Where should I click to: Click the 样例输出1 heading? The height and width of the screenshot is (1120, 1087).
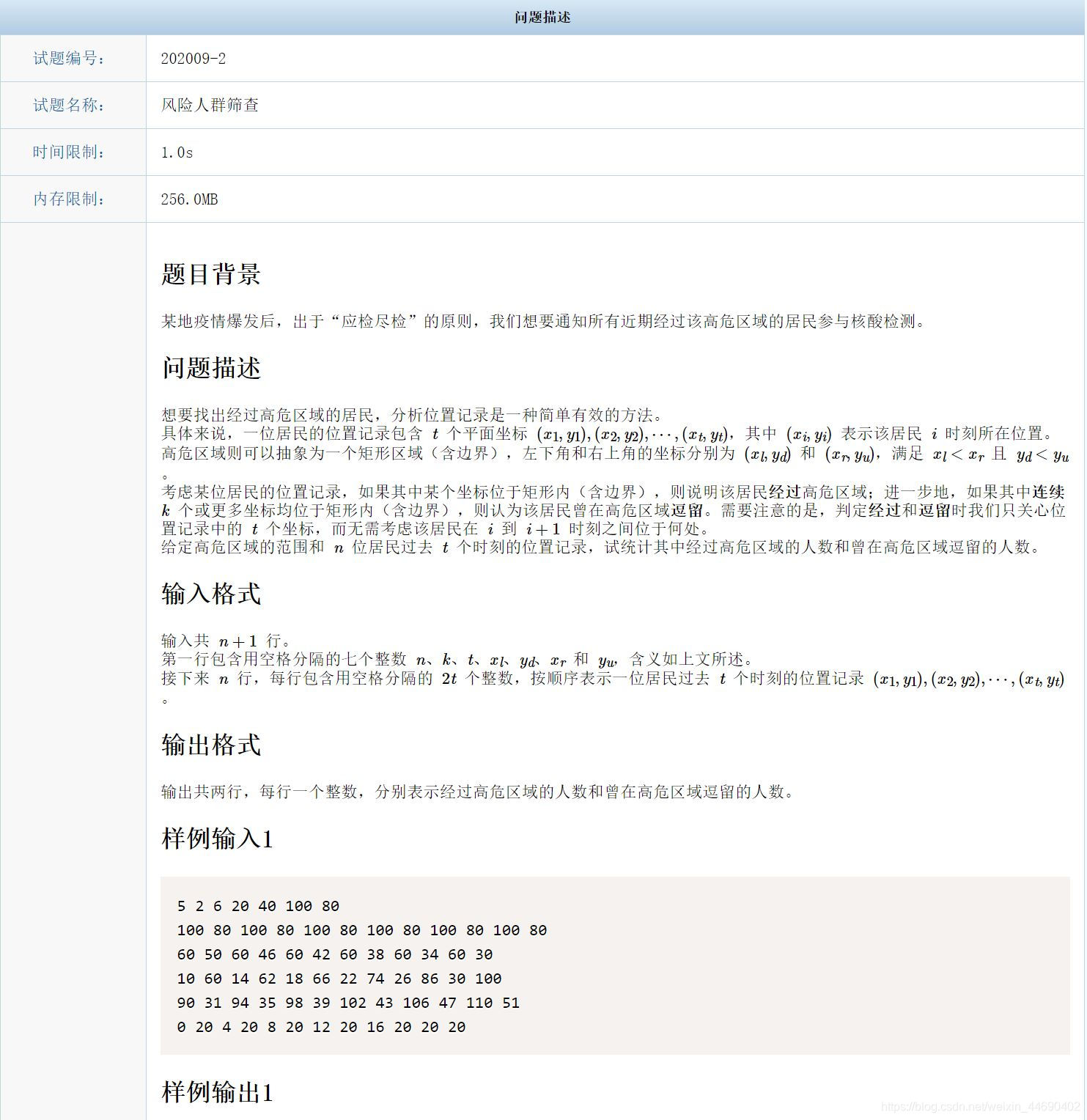215,1096
